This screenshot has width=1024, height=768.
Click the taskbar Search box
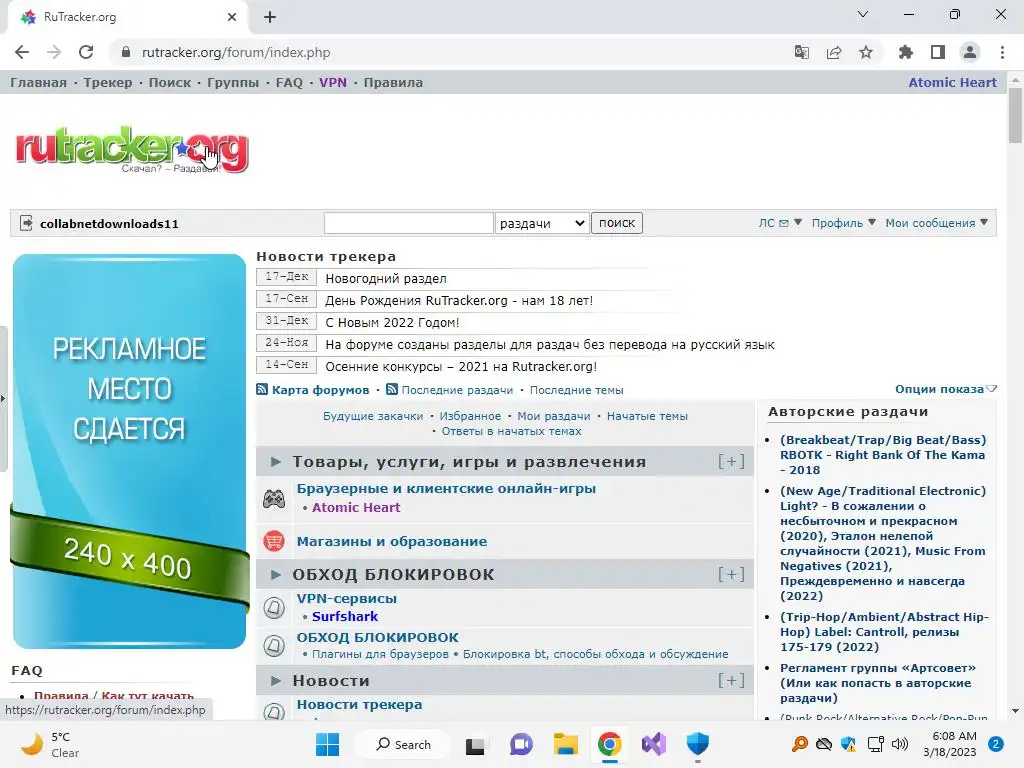404,744
